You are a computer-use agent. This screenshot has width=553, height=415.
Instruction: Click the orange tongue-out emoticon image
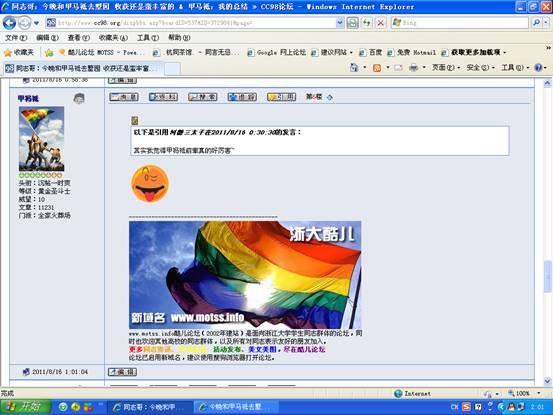click(150, 184)
